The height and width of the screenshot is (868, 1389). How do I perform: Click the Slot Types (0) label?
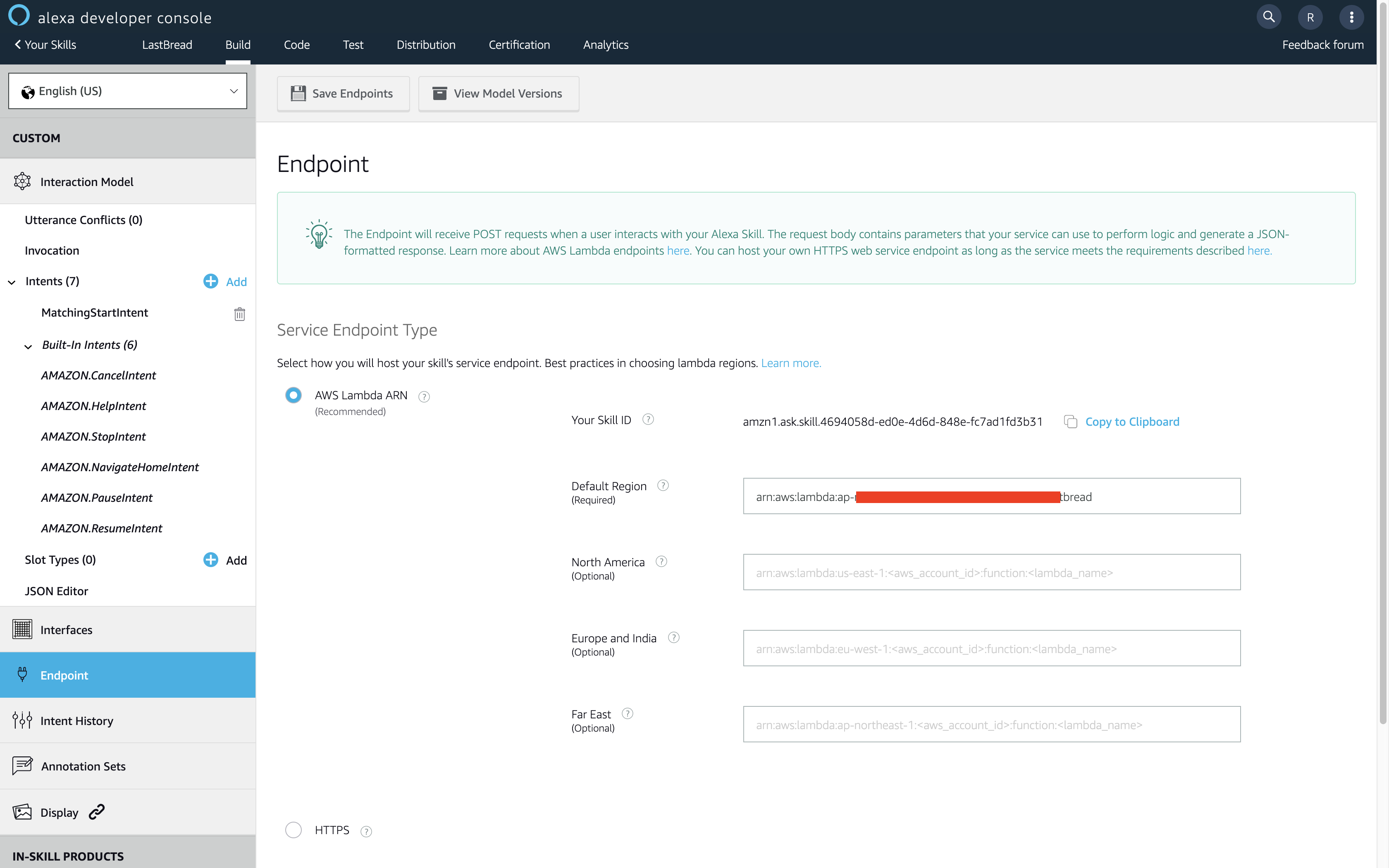point(60,560)
